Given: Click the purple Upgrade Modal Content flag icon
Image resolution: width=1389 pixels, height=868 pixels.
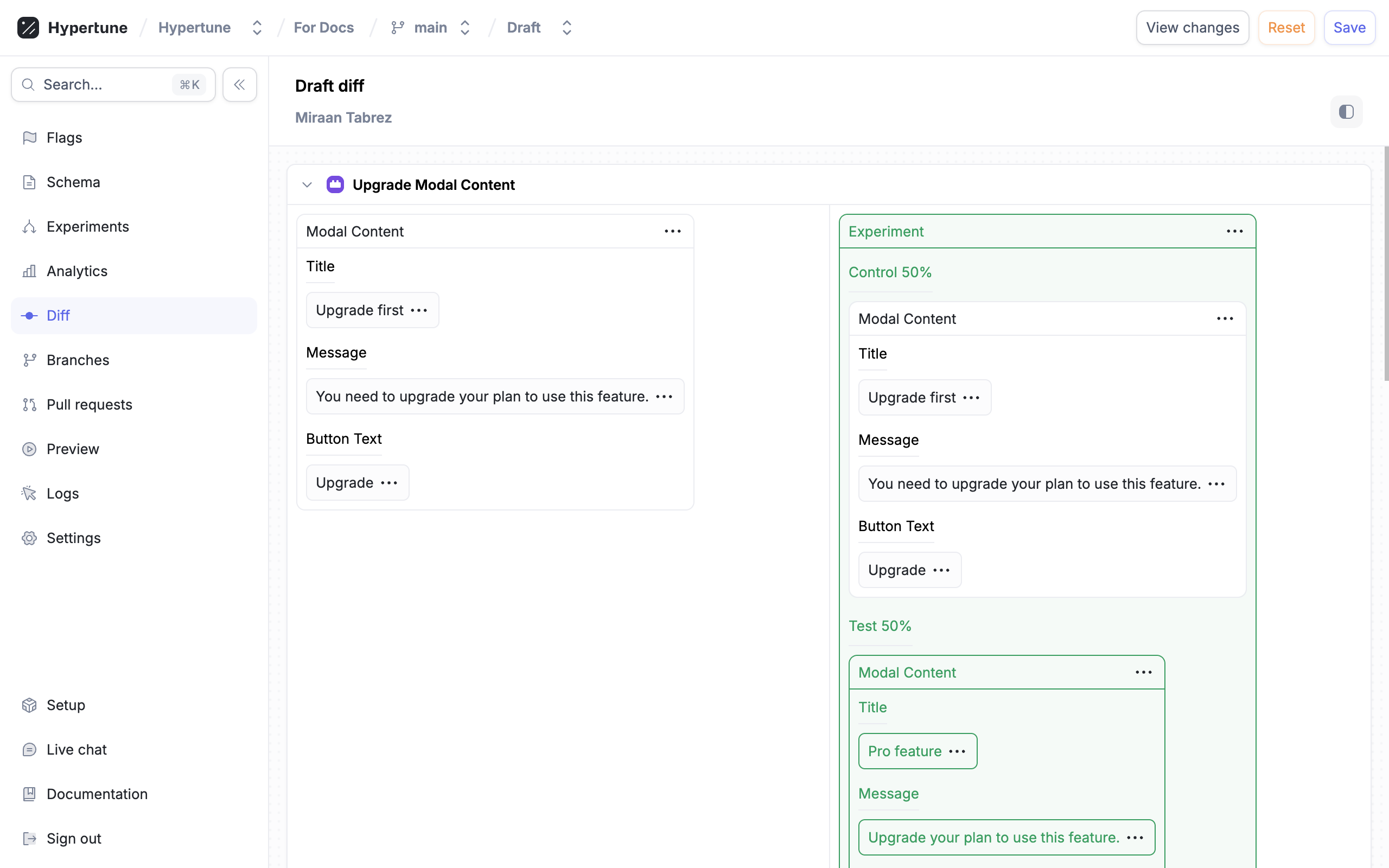Looking at the screenshot, I should coord(335,185).
